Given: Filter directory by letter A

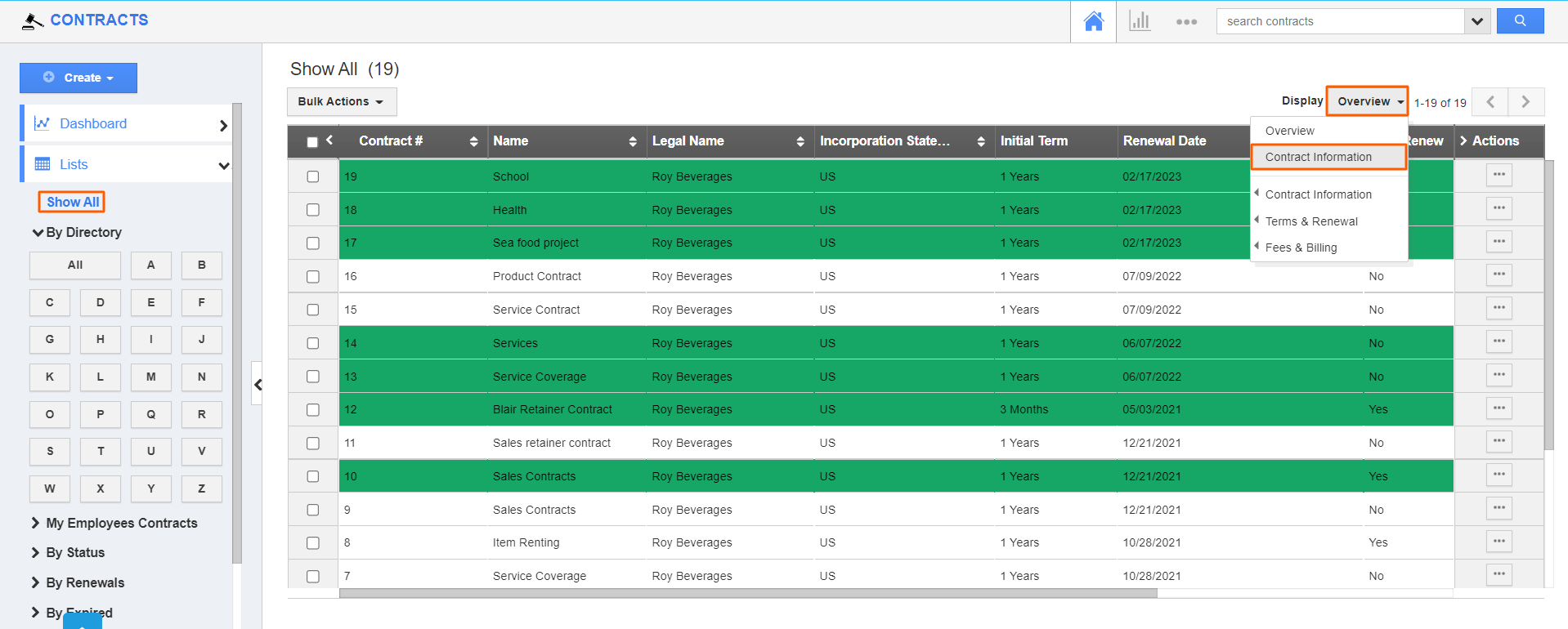Looking at the screenshot, I should click(x=150, y=265).
